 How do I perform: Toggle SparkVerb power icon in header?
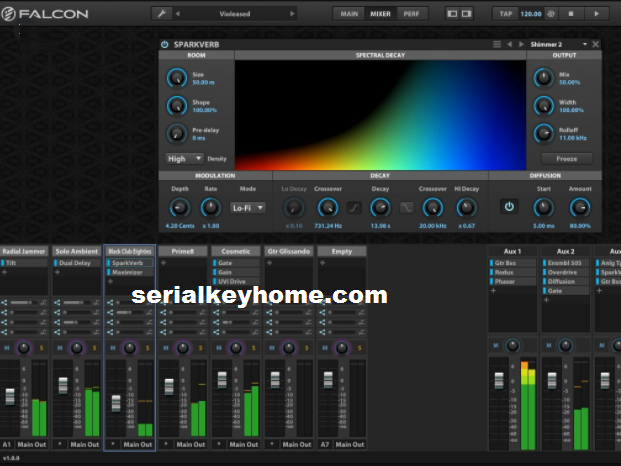pyautogui.click(x=165, y=44)
